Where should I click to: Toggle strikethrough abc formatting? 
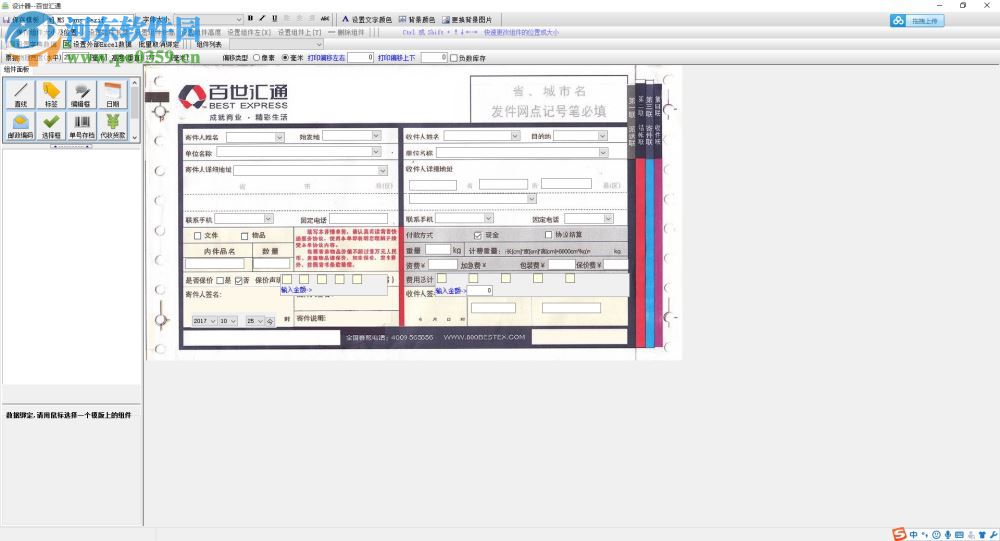click(325, 19)
